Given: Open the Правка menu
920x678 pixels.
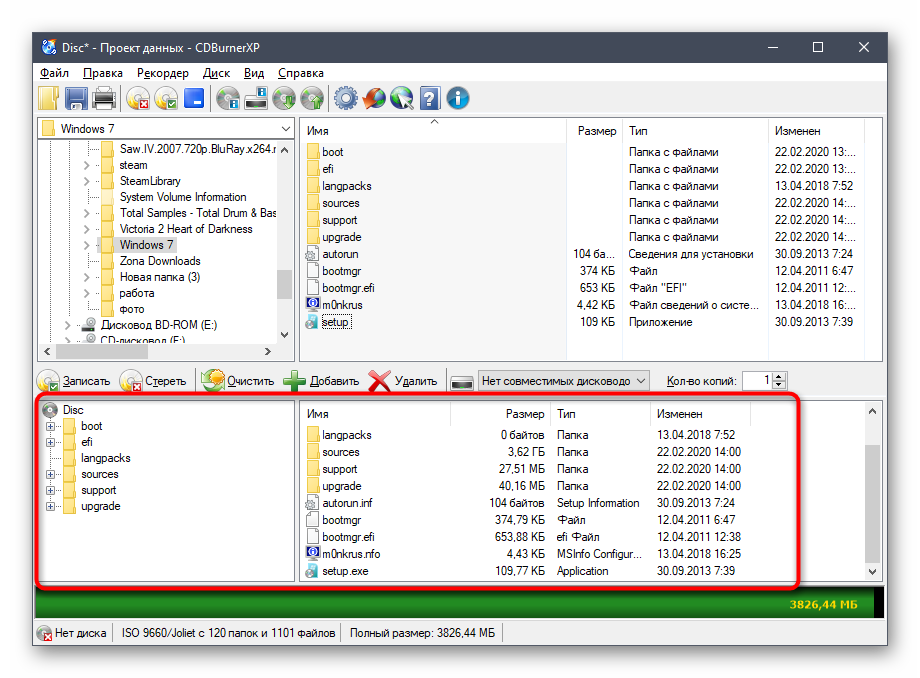Looking at the screenshot, I should pyautogui.click(x=103, y=73).
